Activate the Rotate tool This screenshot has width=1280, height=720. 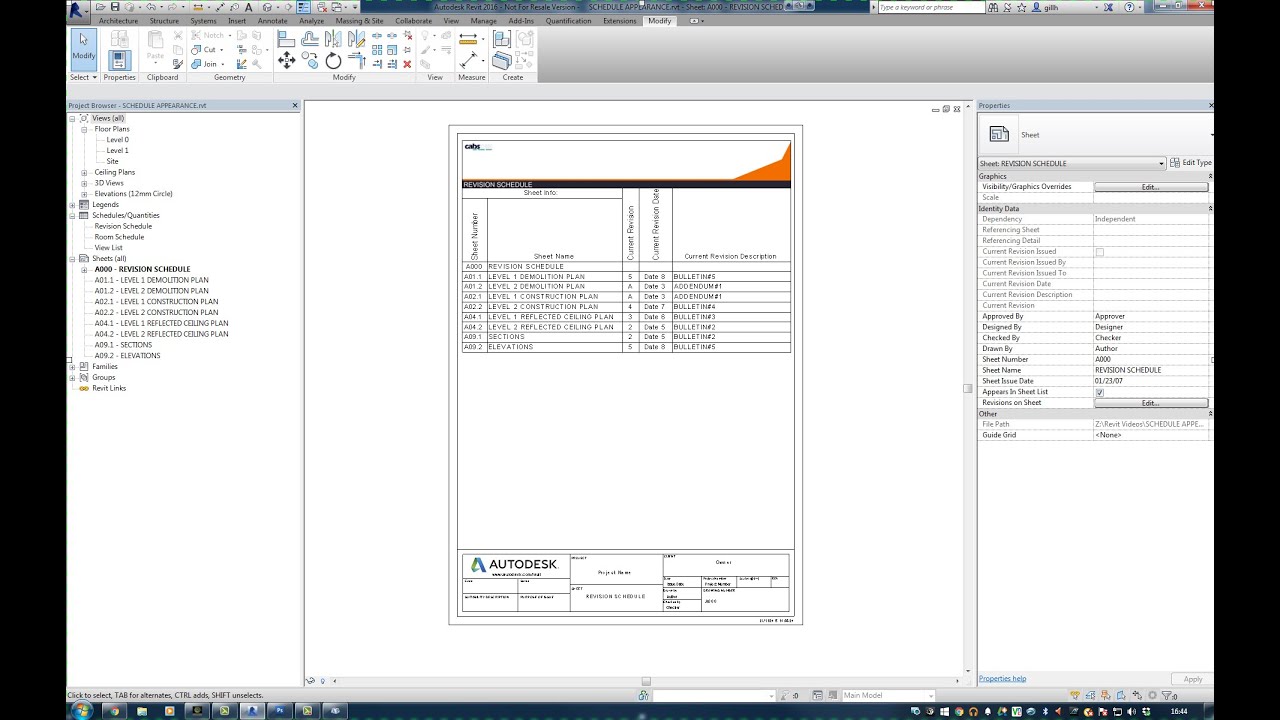click(x=333, y=58)
